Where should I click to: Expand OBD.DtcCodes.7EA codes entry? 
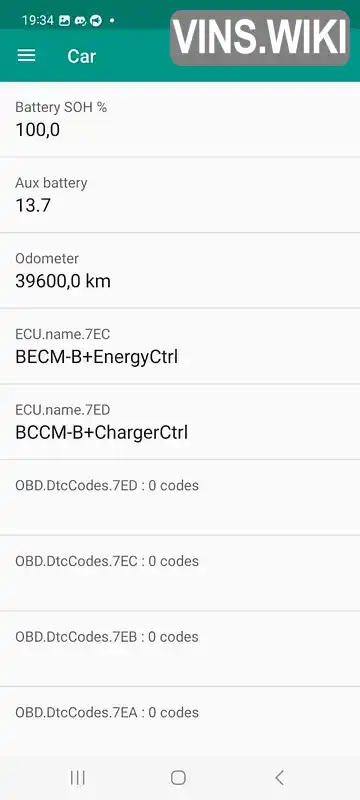(180, 720)
